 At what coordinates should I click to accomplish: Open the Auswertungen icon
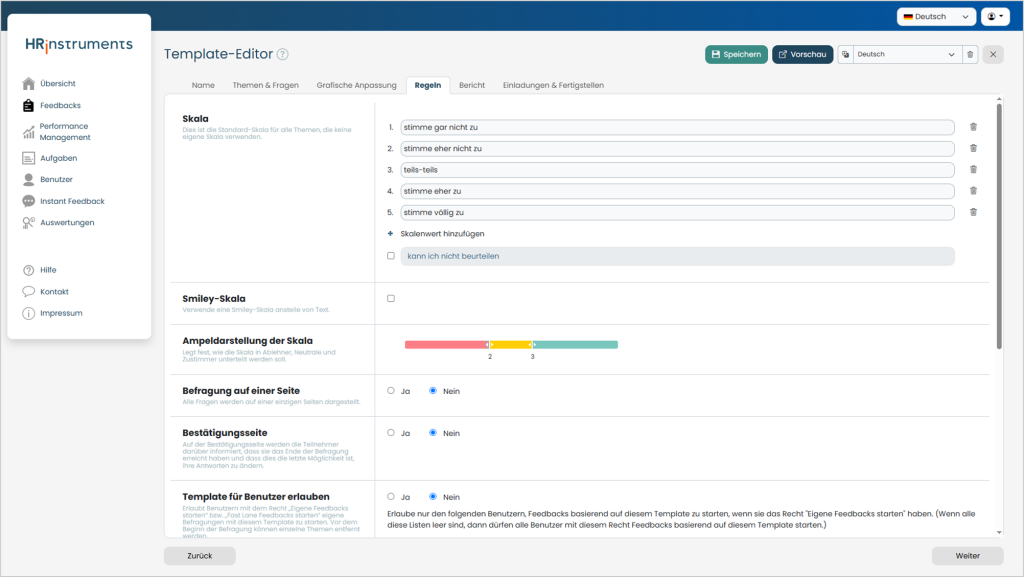pyautogui.click(x=28, y=223)
